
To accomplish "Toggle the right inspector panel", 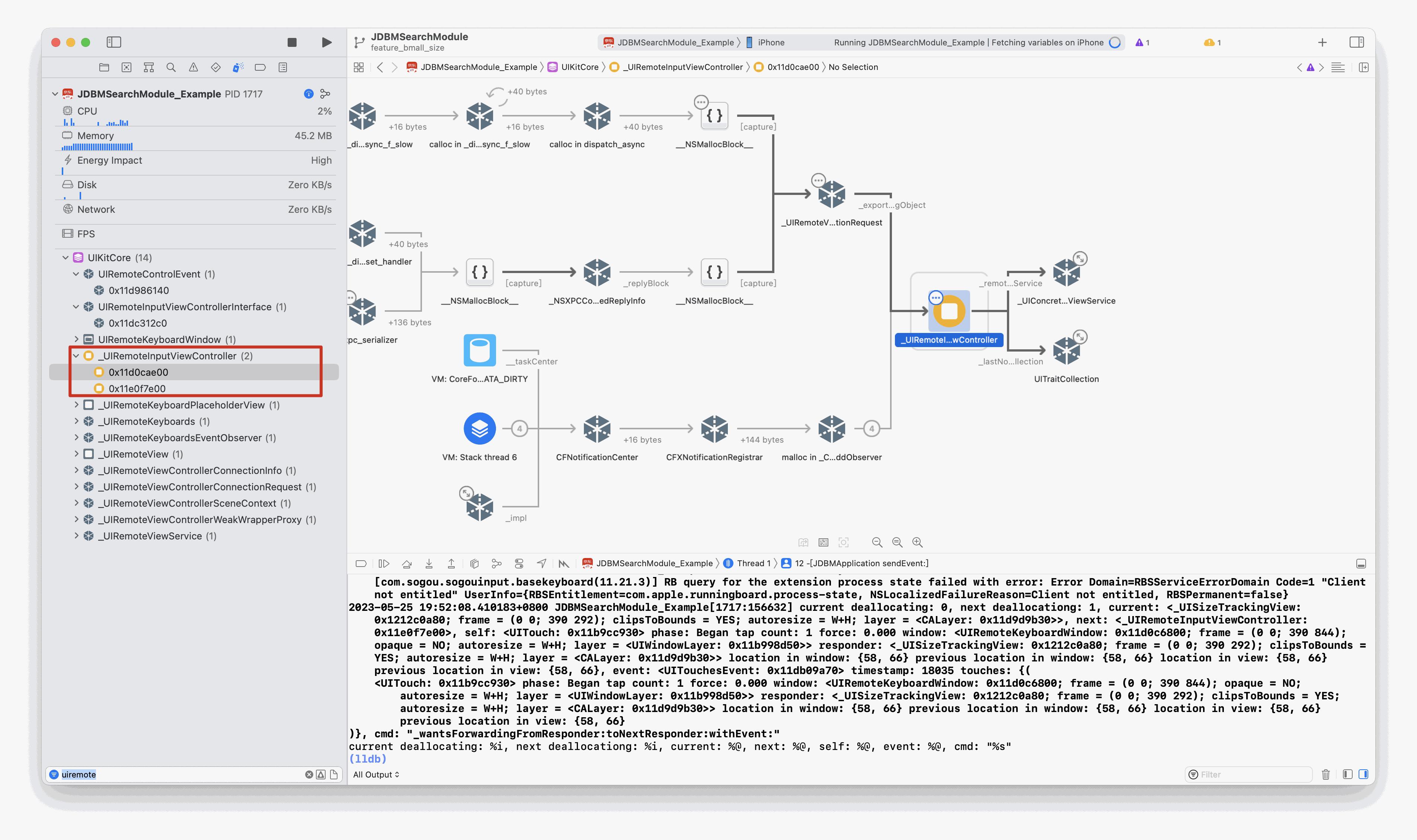I will point(1356,42).
